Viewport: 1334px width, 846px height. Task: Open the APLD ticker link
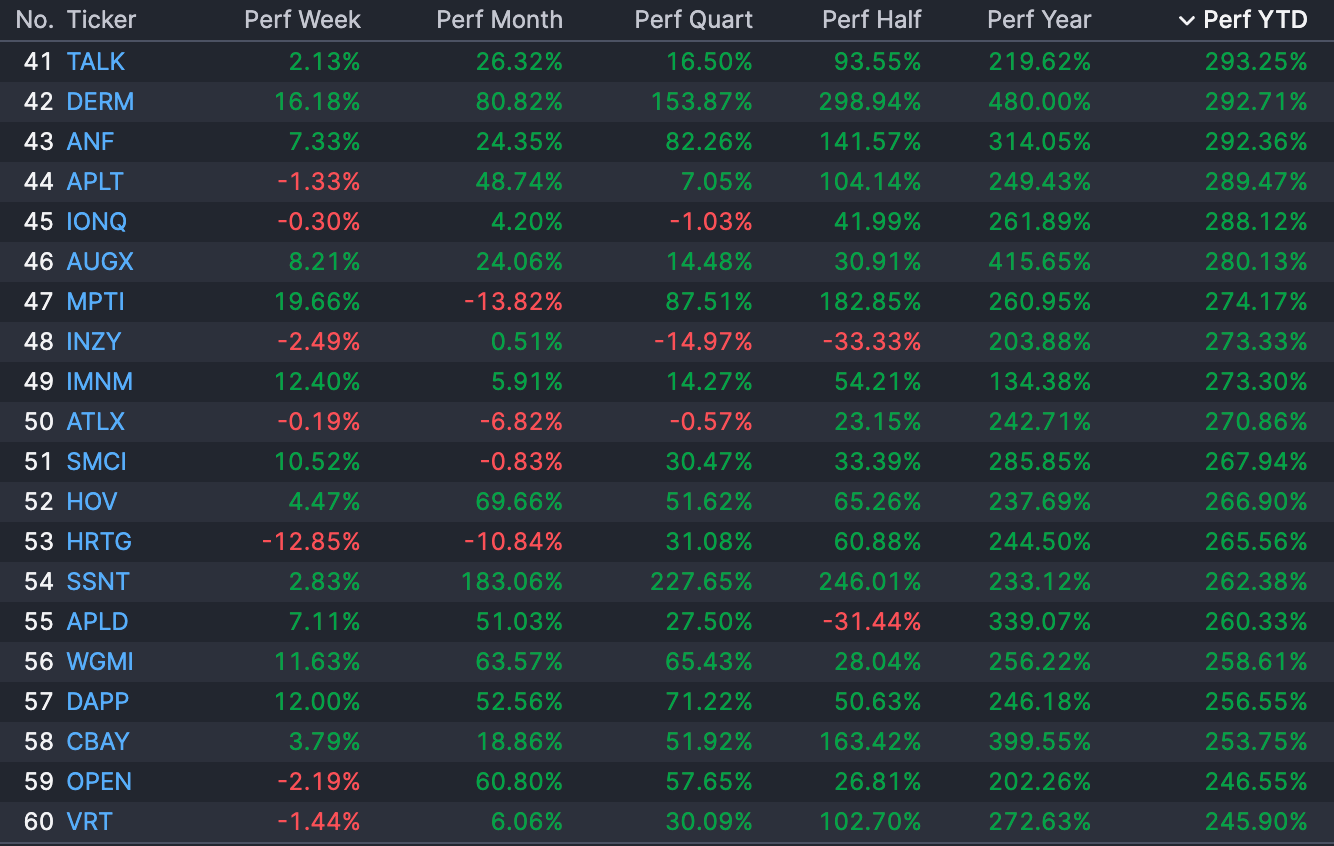click(98, 622)
